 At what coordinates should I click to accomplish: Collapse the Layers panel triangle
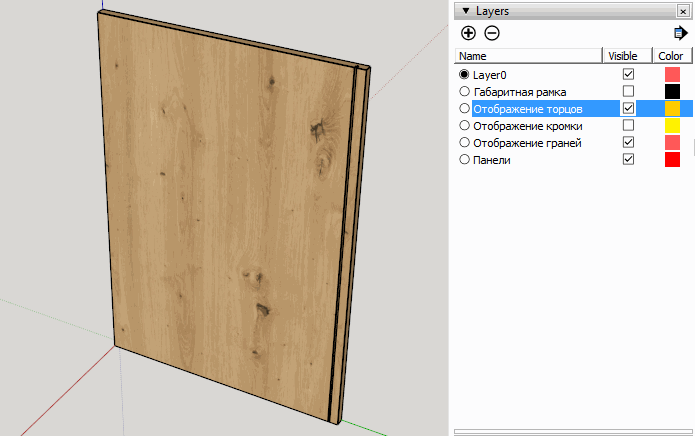(x=465, y=10)
